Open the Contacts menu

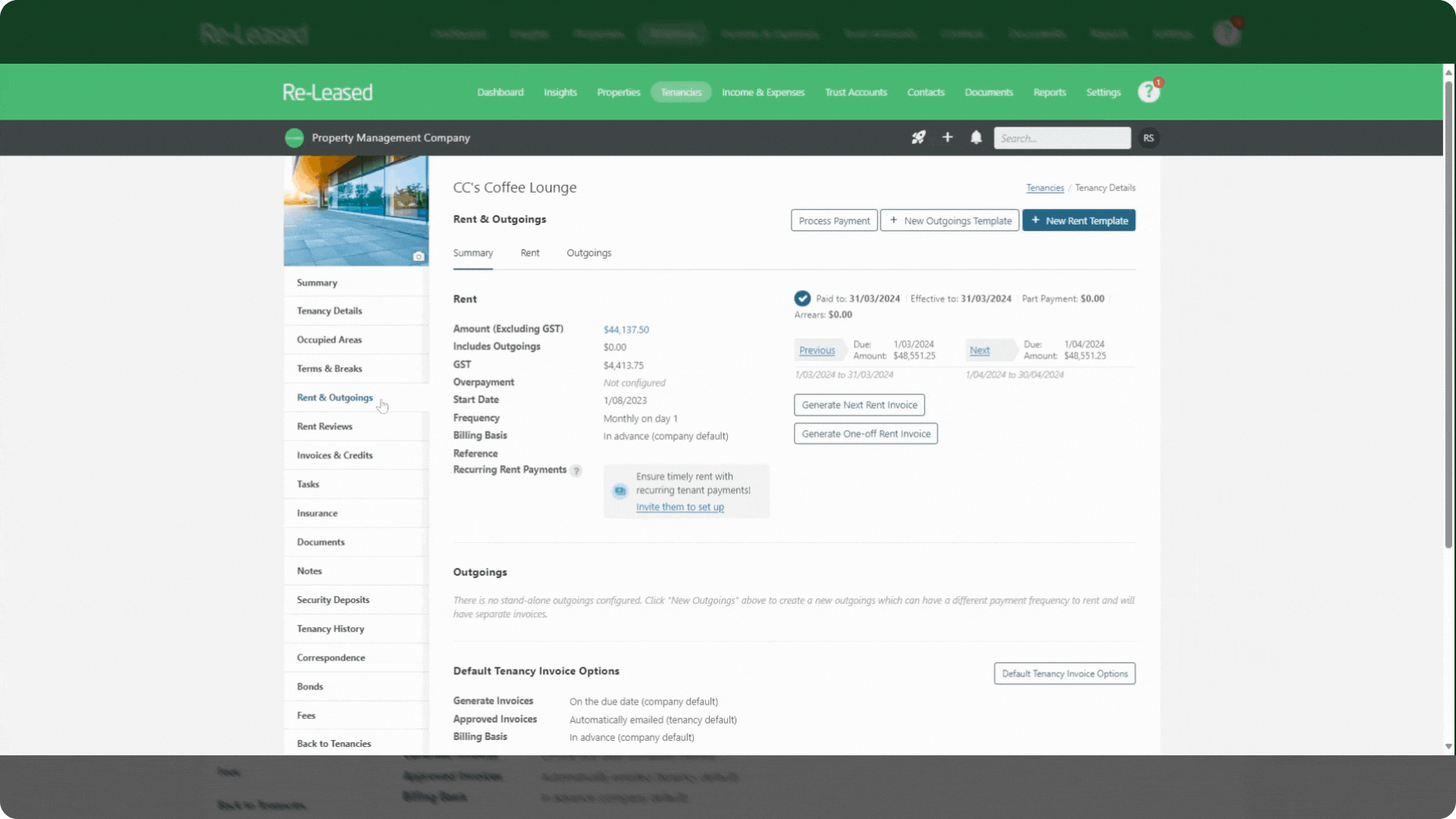click(x=926, y=93)
